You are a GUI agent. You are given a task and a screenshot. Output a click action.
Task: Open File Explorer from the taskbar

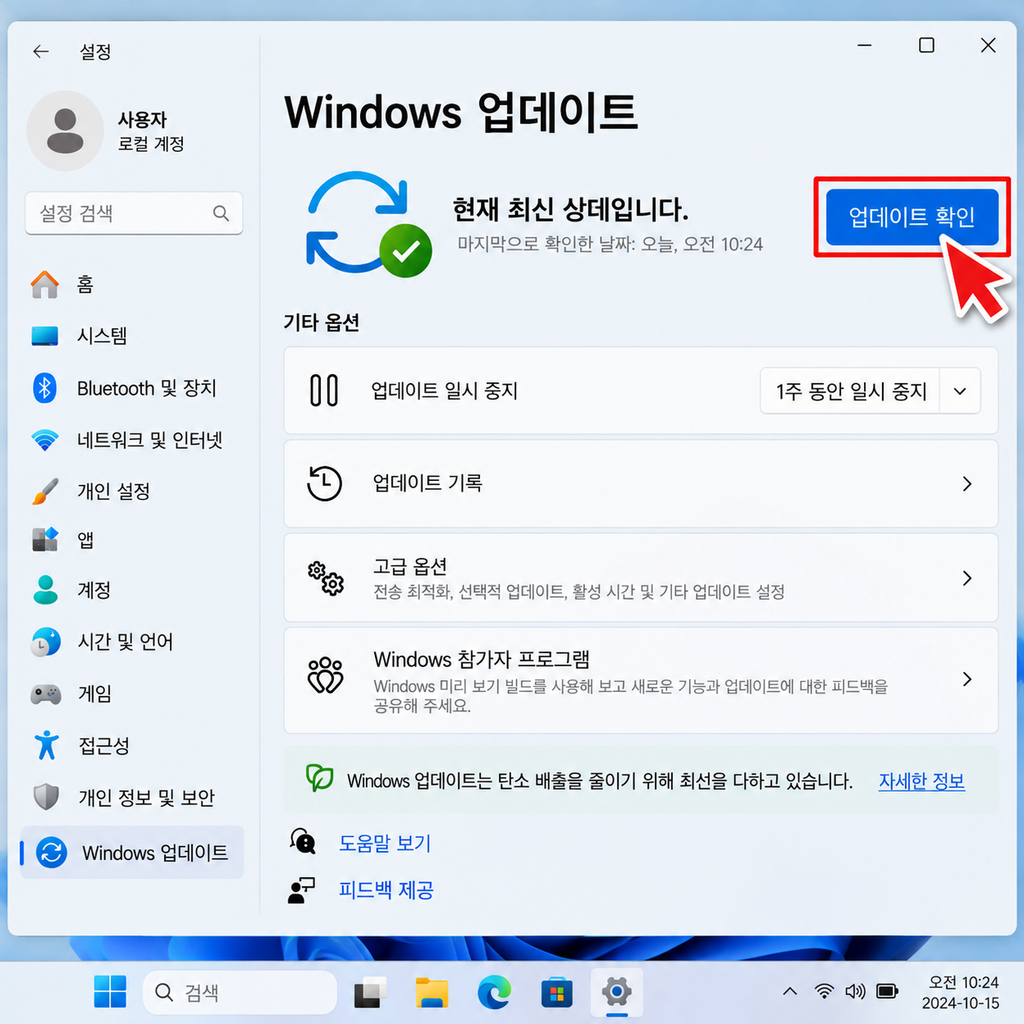432,993
